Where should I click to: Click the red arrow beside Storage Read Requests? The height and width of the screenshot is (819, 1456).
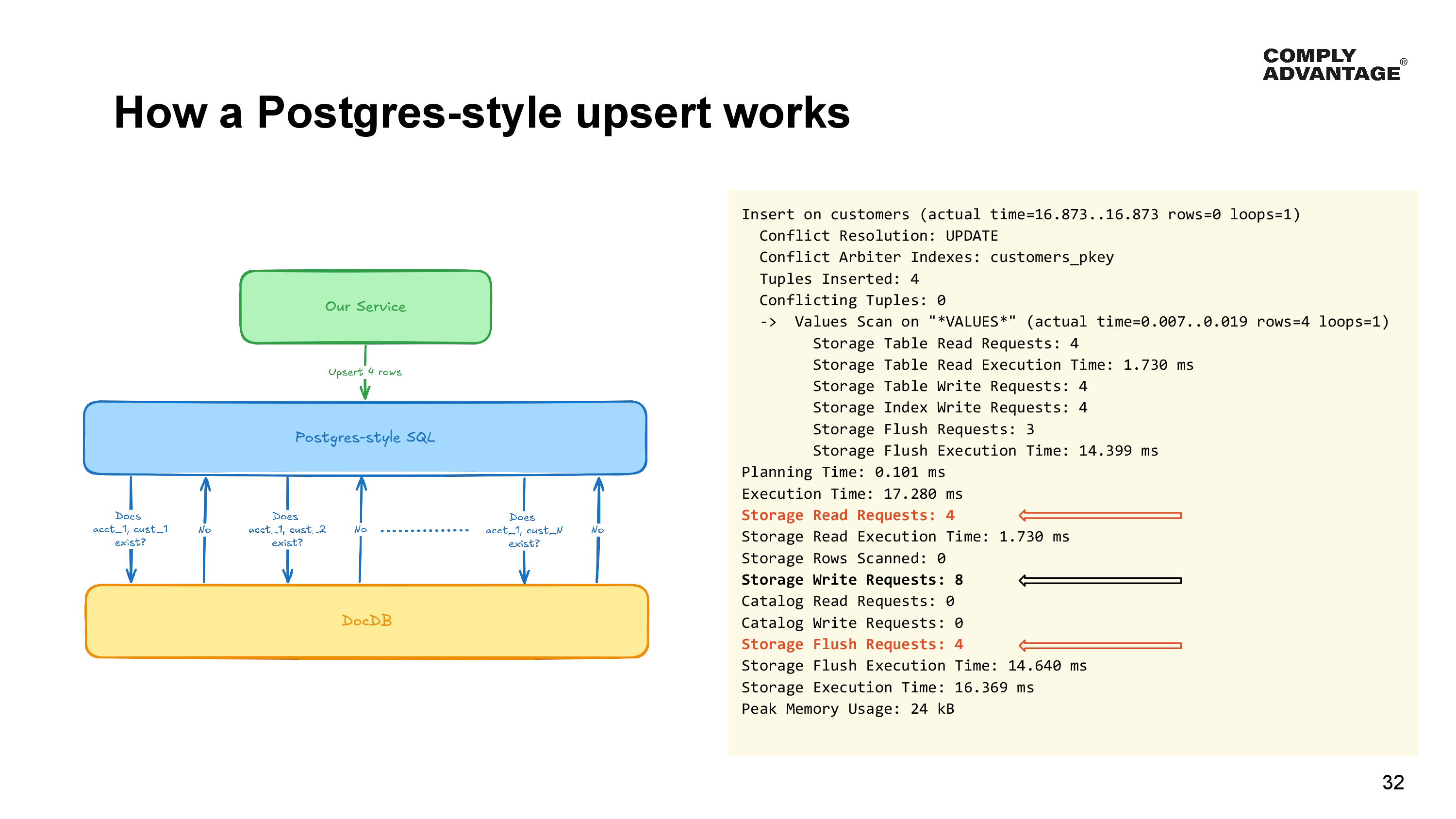[1099, 515]
